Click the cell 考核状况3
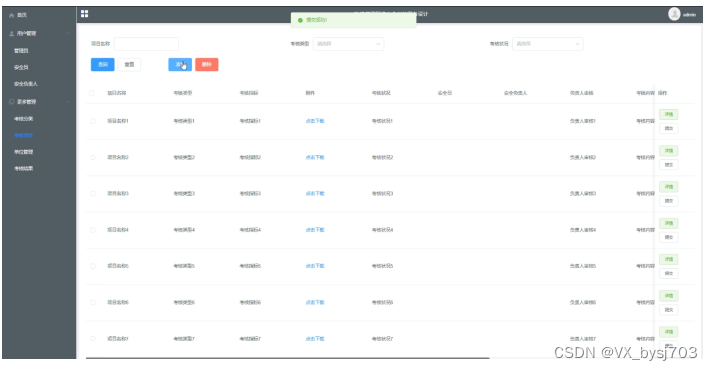 point(382,194)
